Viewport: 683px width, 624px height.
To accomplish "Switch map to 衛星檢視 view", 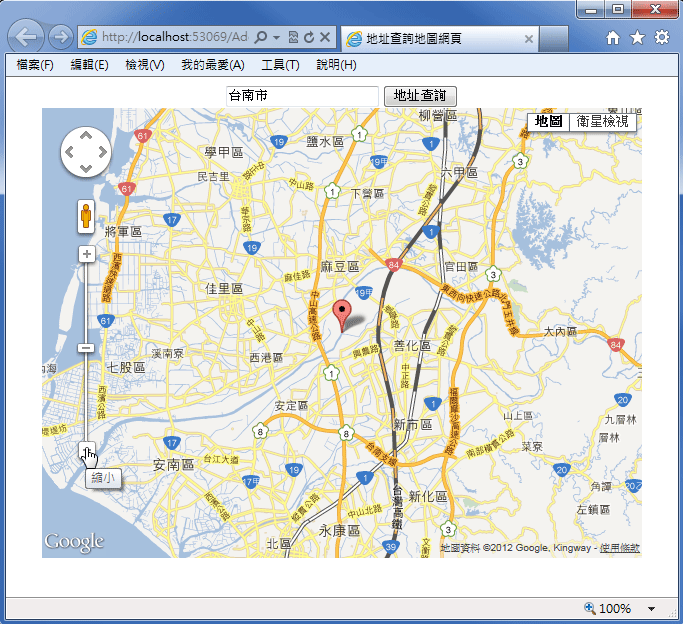I will (x=602, y=121).
